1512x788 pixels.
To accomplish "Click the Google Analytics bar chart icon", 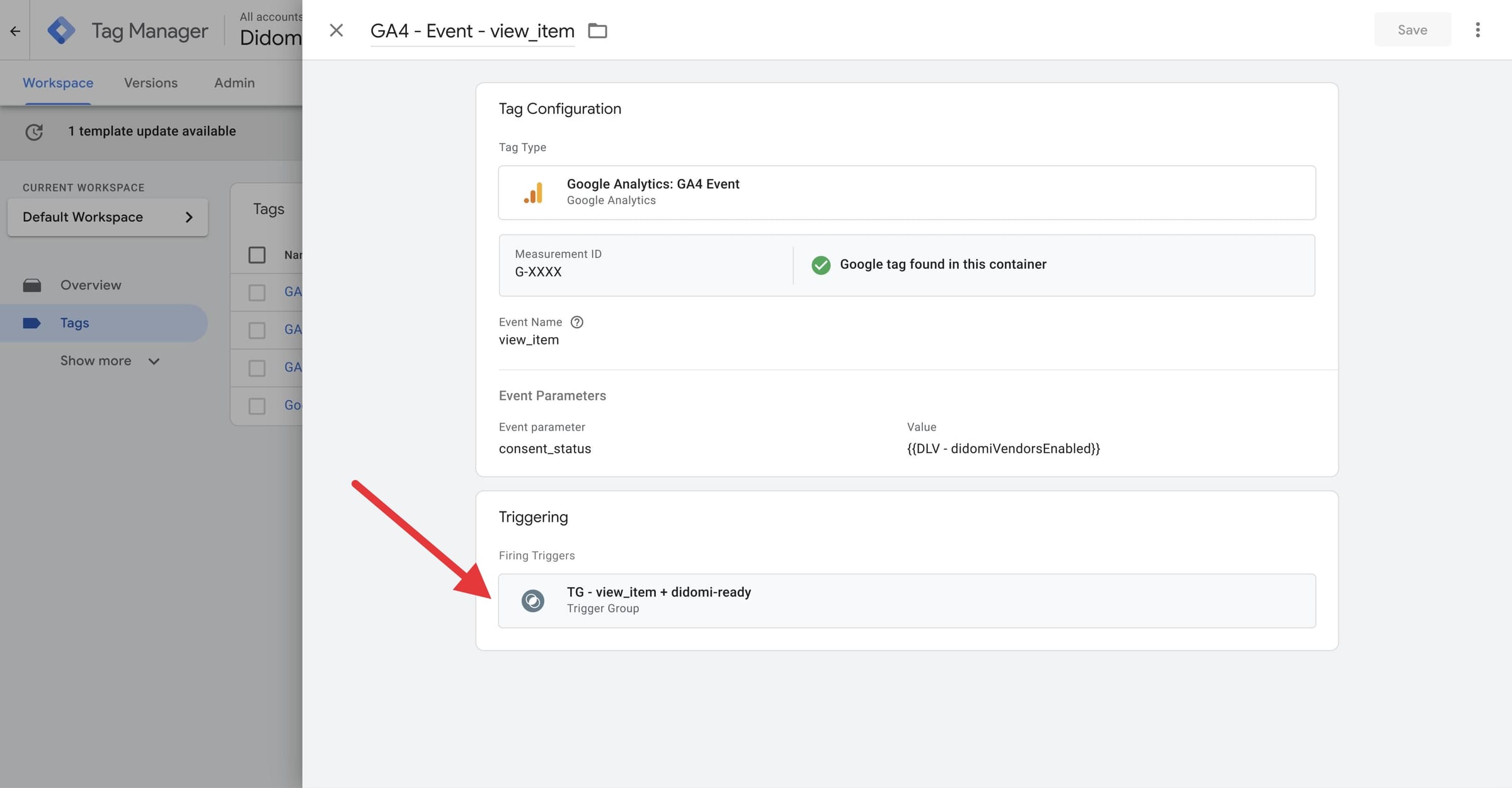I will point(533,192).
